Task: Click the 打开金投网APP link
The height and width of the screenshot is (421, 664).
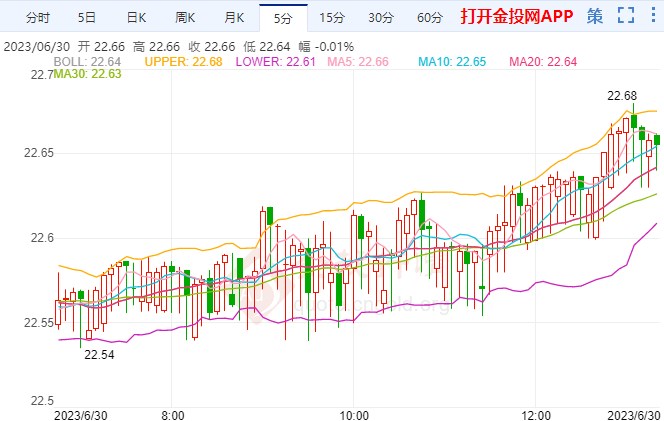Action: coord(517,17)
